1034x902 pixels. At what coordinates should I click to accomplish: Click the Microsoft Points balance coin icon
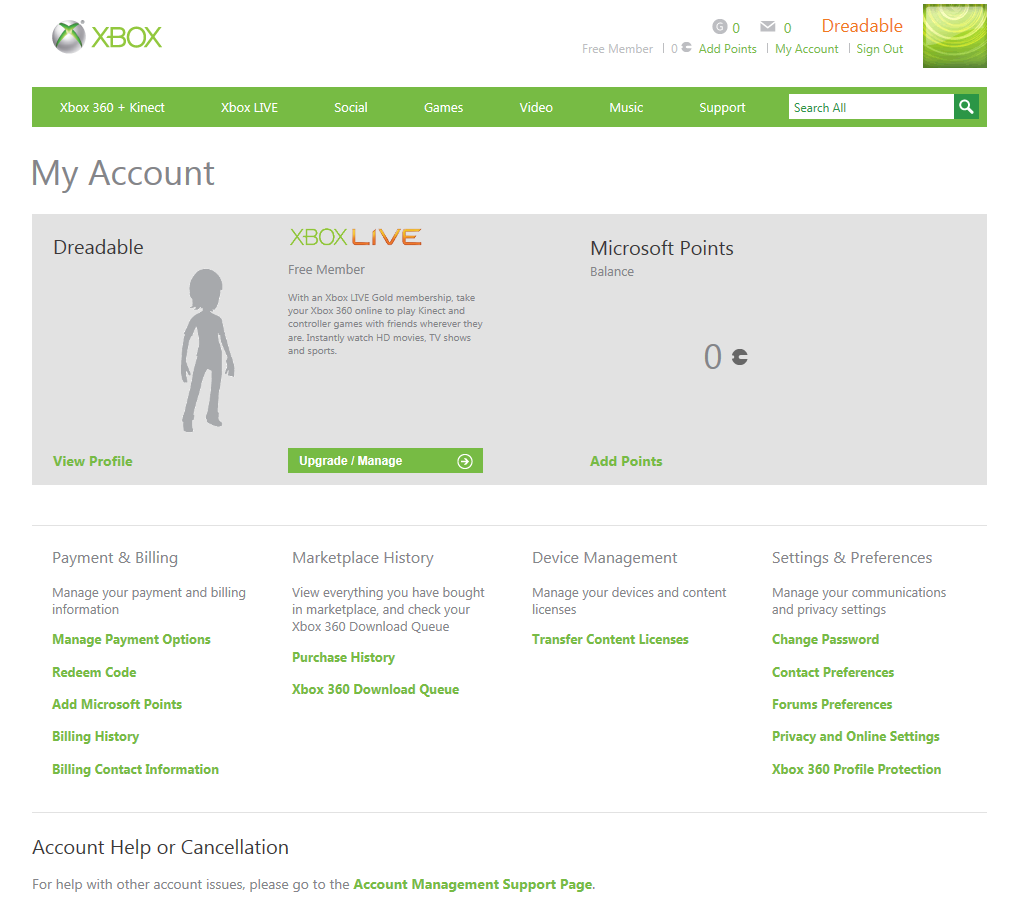[740, 357]
